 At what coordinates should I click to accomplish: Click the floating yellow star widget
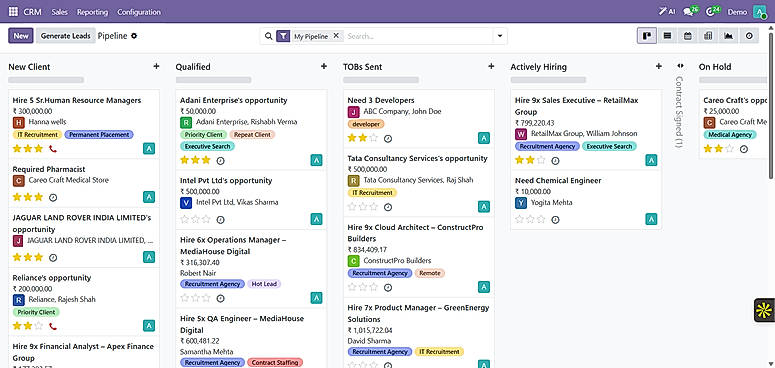point(764,310)
